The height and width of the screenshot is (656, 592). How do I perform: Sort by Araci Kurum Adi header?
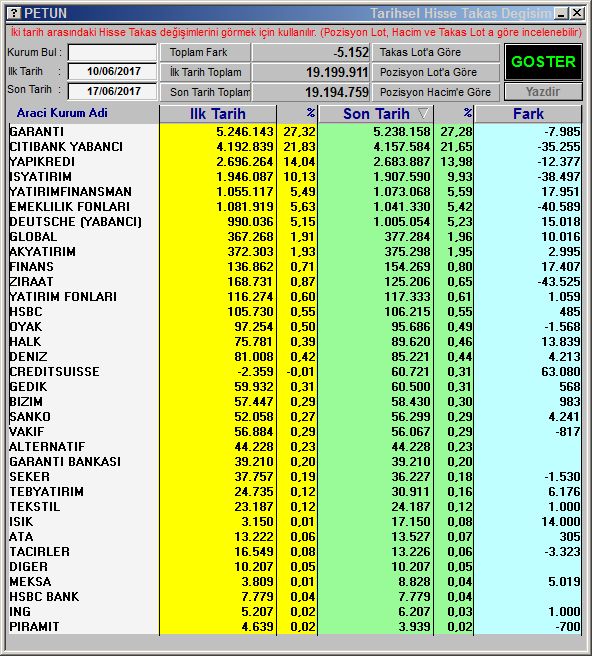62,113
